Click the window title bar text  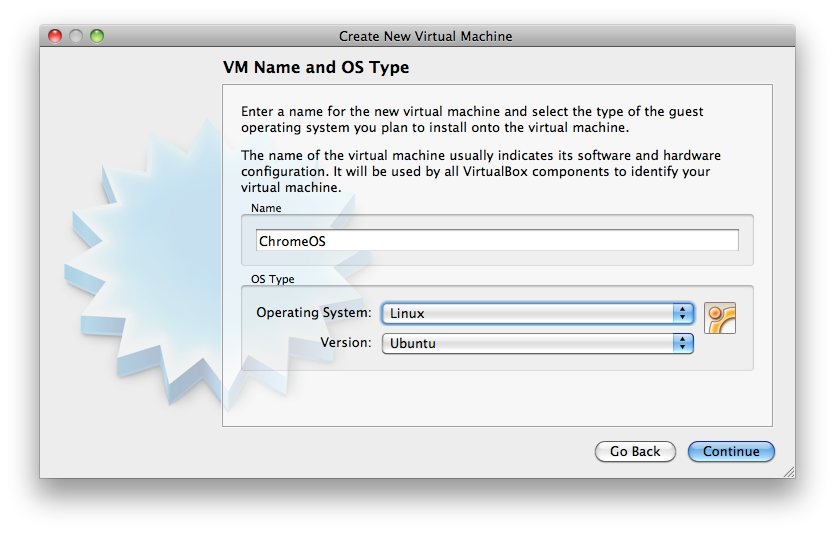tap(425, 36)
